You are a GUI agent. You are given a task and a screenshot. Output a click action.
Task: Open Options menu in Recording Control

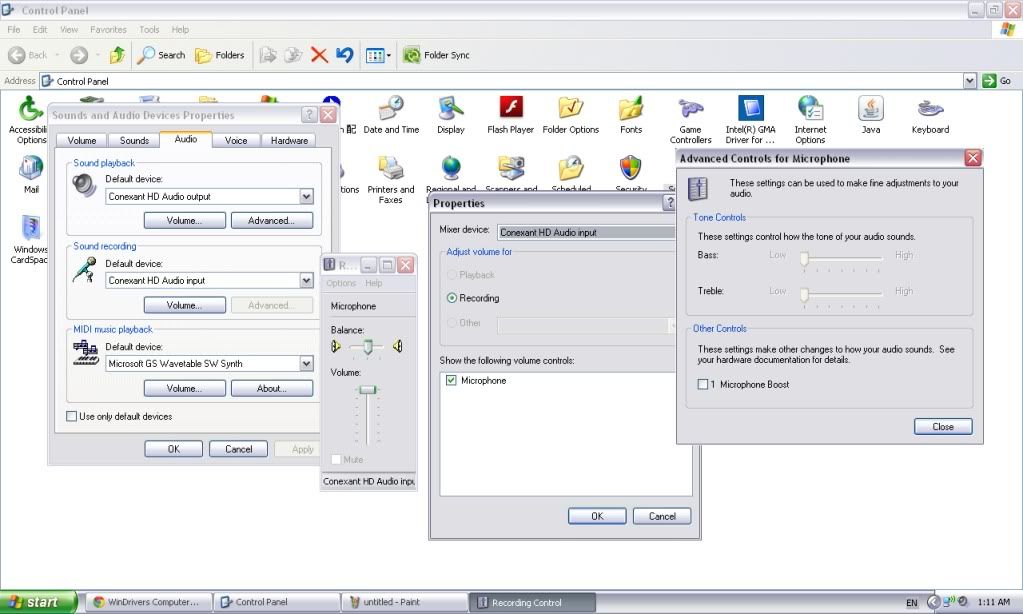point(341,283)
